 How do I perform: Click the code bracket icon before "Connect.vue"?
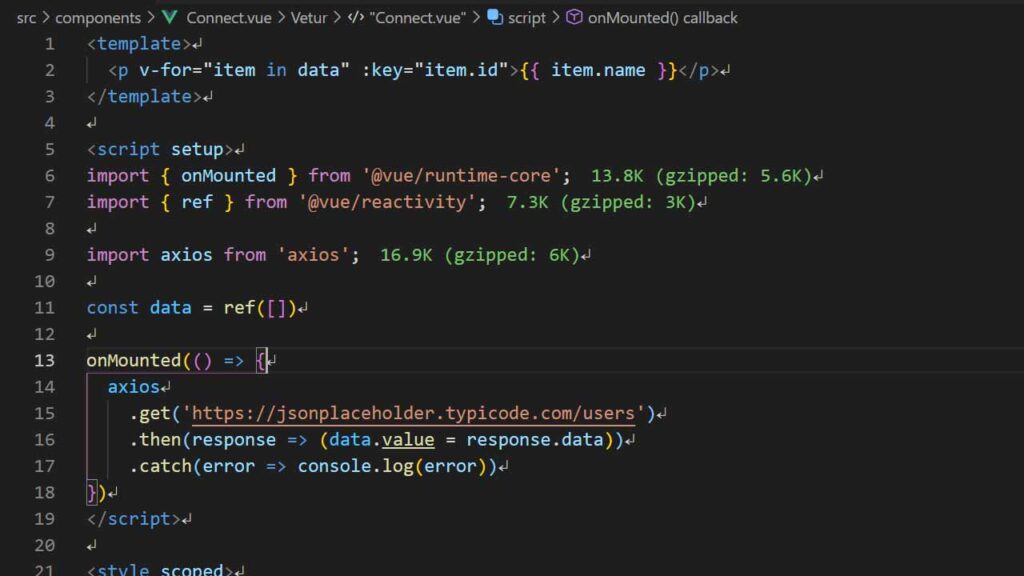356,17
